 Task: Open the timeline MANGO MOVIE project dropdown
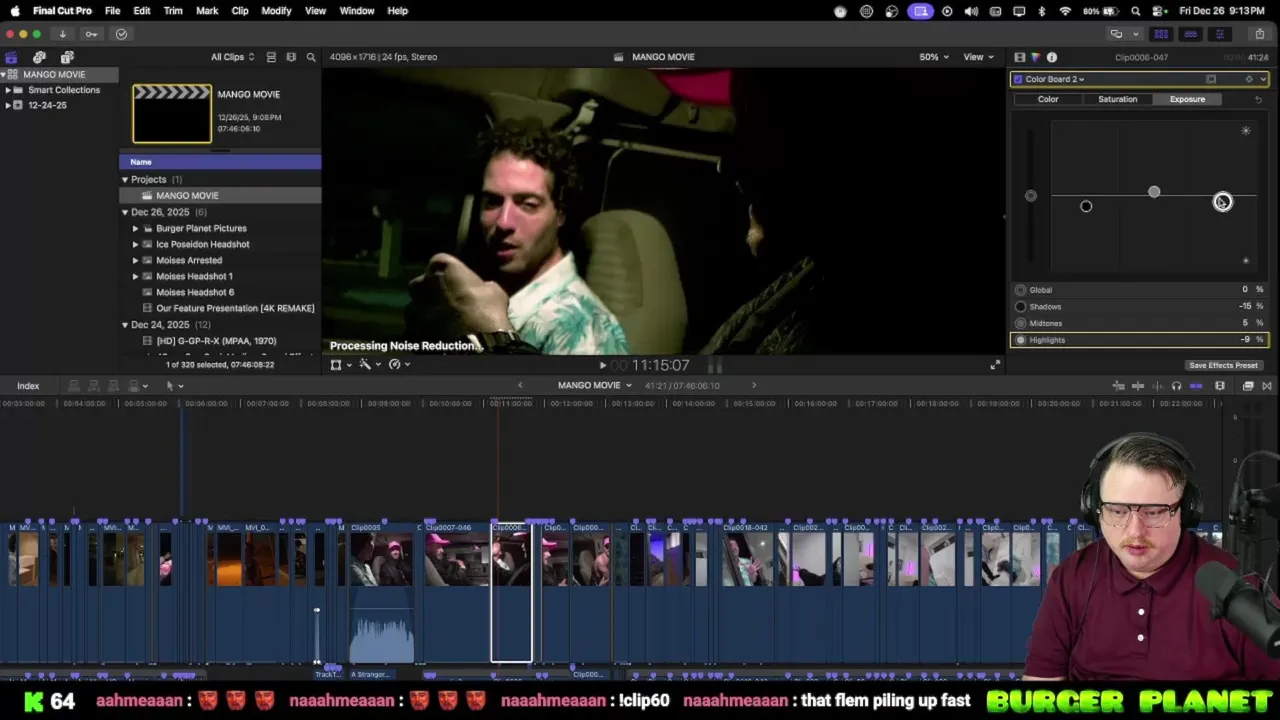coord(595,385)
